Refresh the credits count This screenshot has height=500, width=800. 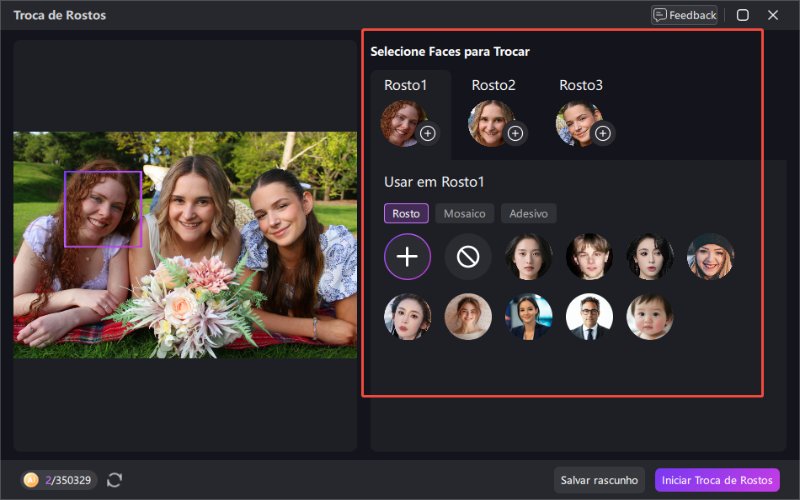[x=114, y=480]
